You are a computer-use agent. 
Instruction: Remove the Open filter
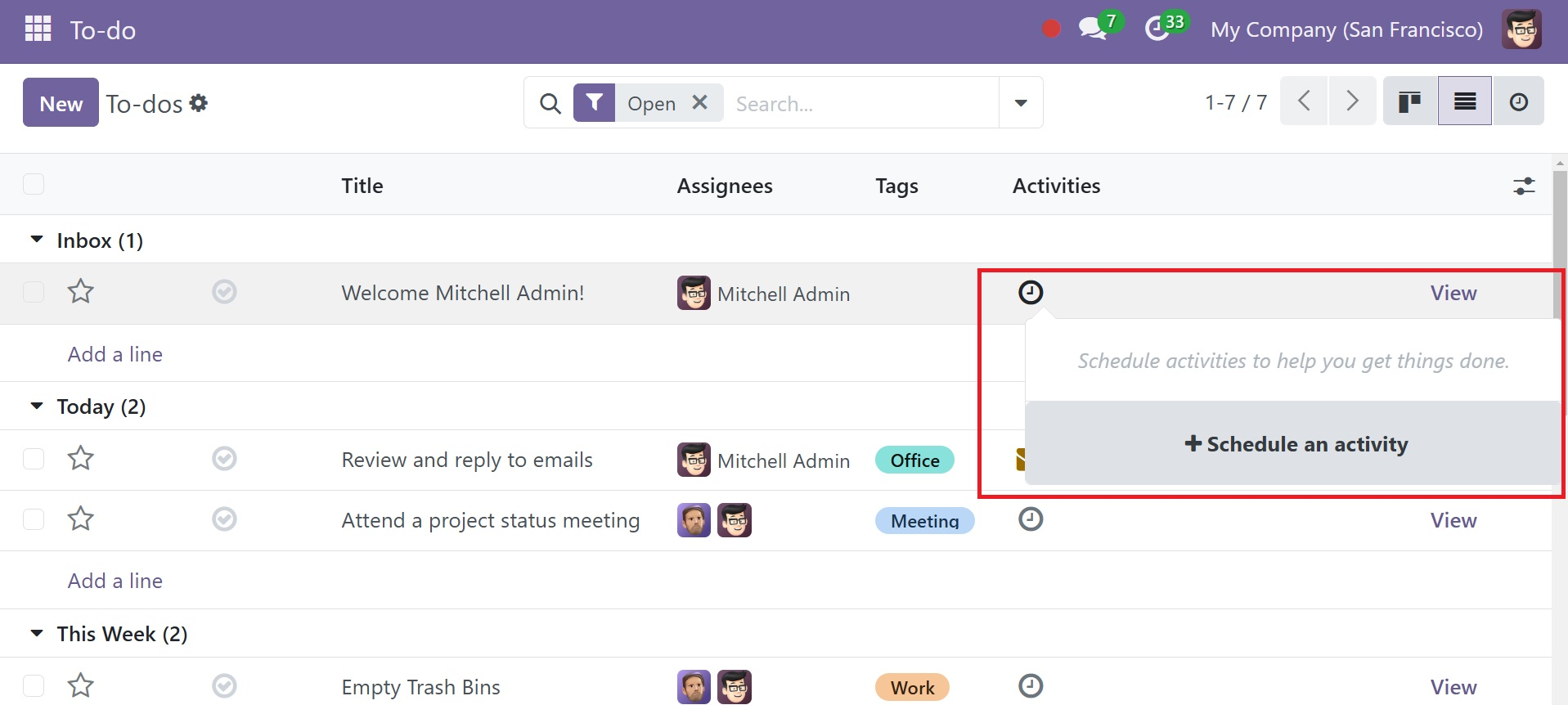pyautogui.click(x=700, y=102)
